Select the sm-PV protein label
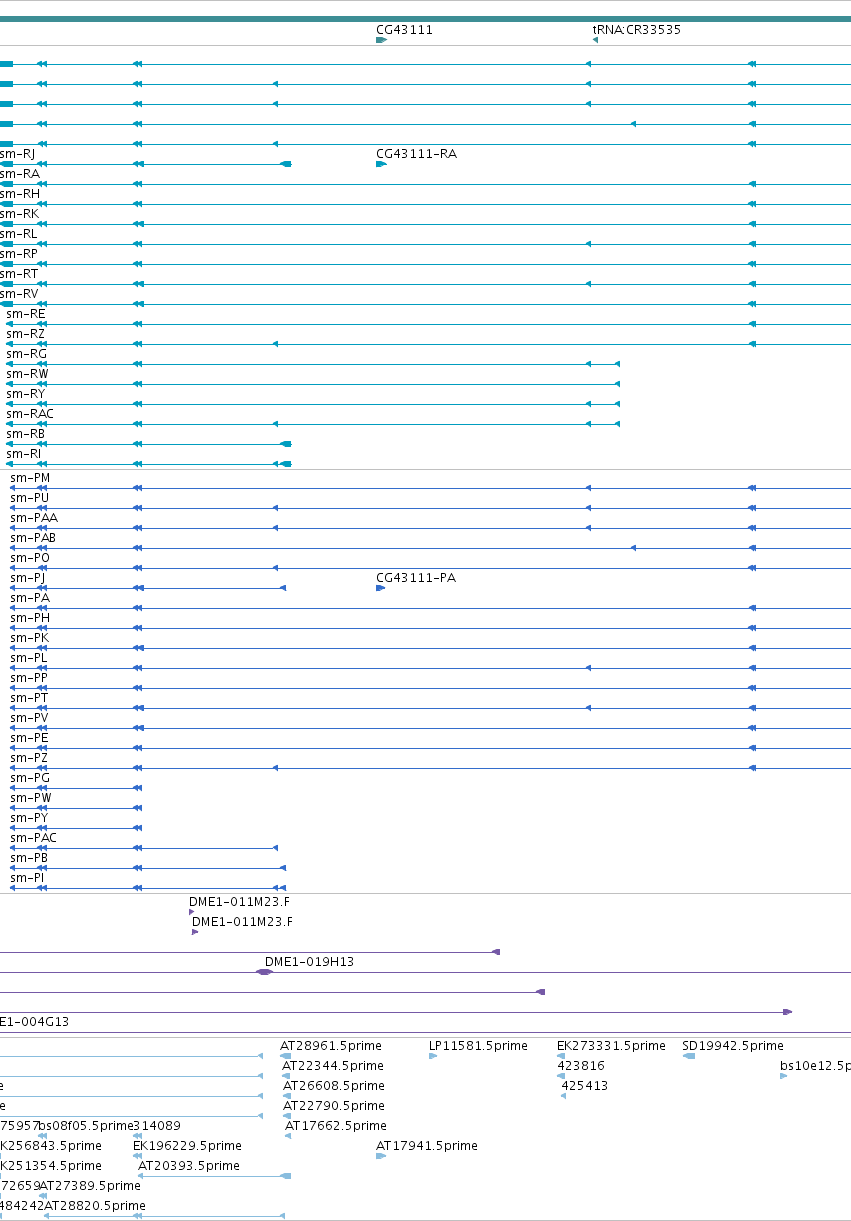Screen dimensions: 851x1221 coord(30,718)
